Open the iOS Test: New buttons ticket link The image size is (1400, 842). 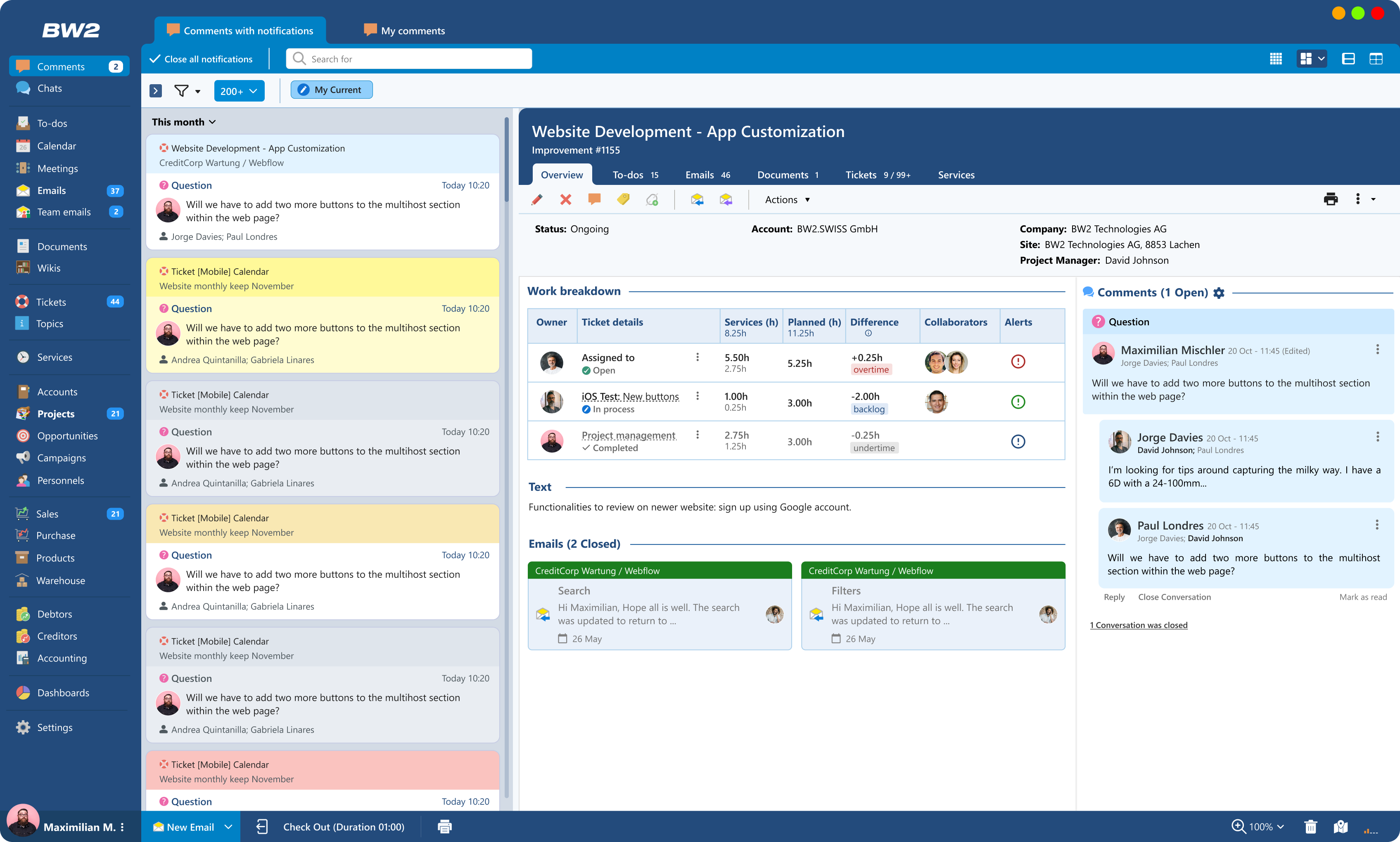coord(630,396)
